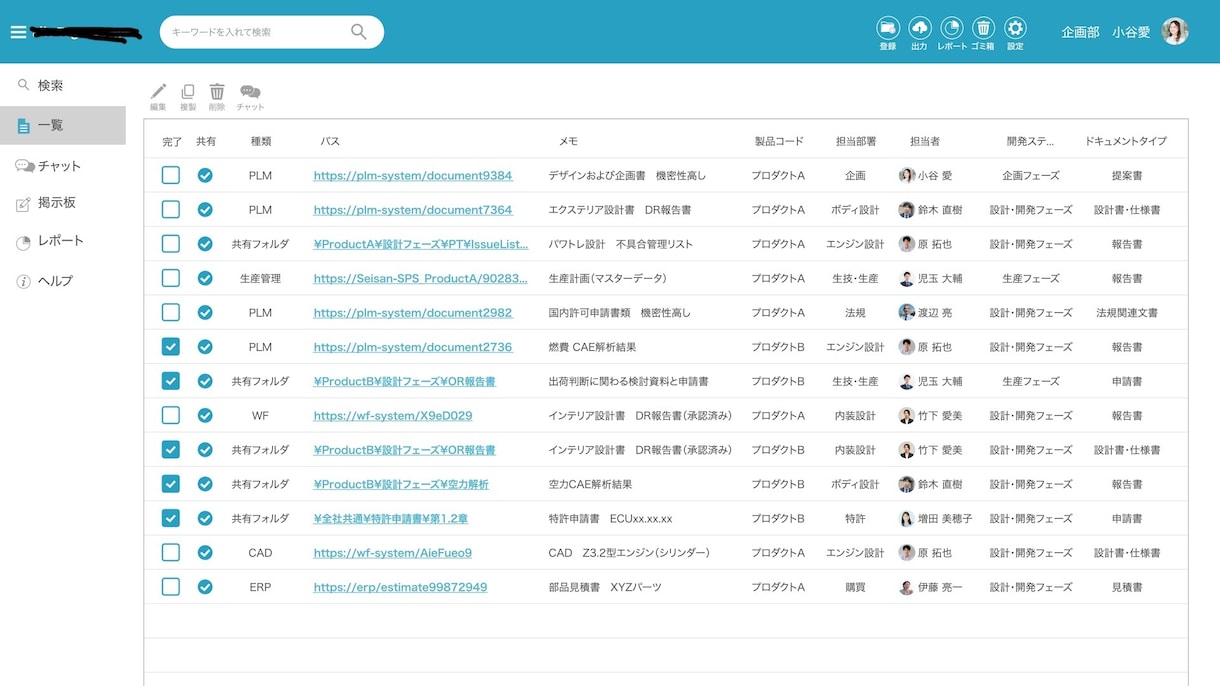
Task: Click 法規関連文書 document type cell
Action: coord(1127,312)
